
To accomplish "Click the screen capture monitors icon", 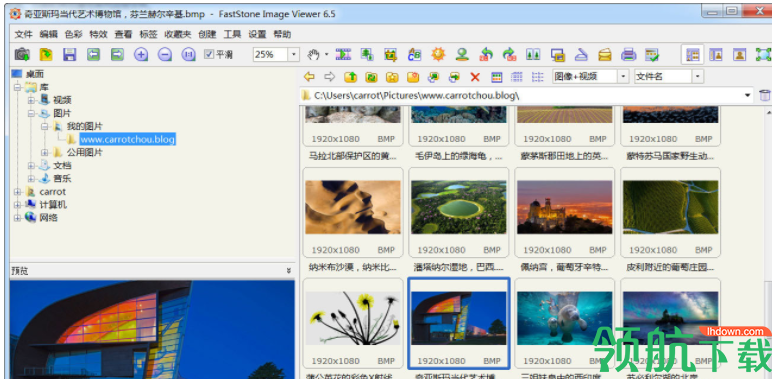I will [557, 54].
